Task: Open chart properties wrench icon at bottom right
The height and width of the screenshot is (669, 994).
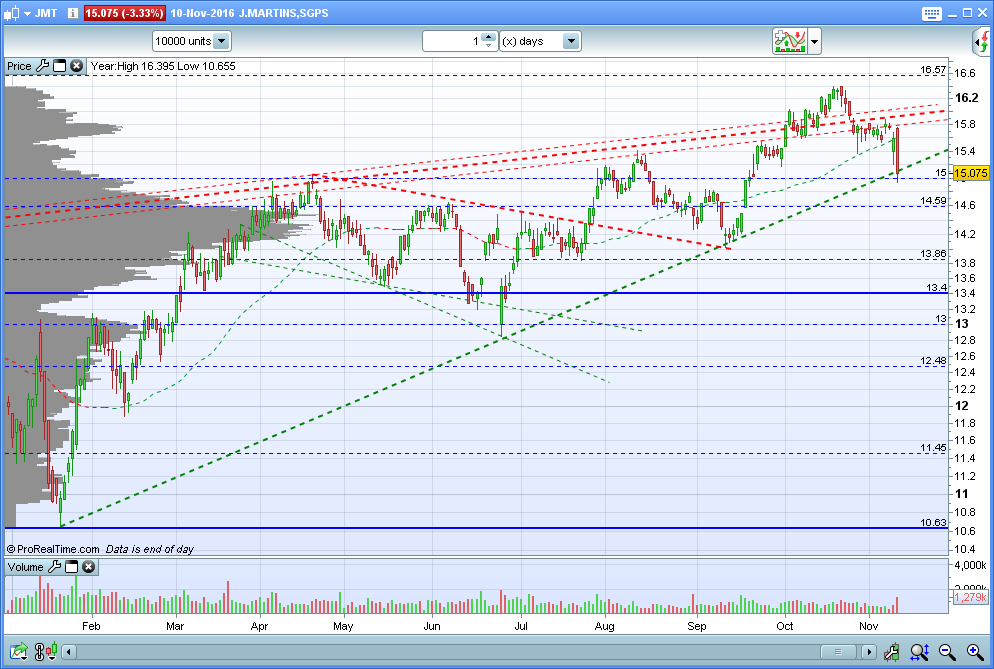Action: 892,651
